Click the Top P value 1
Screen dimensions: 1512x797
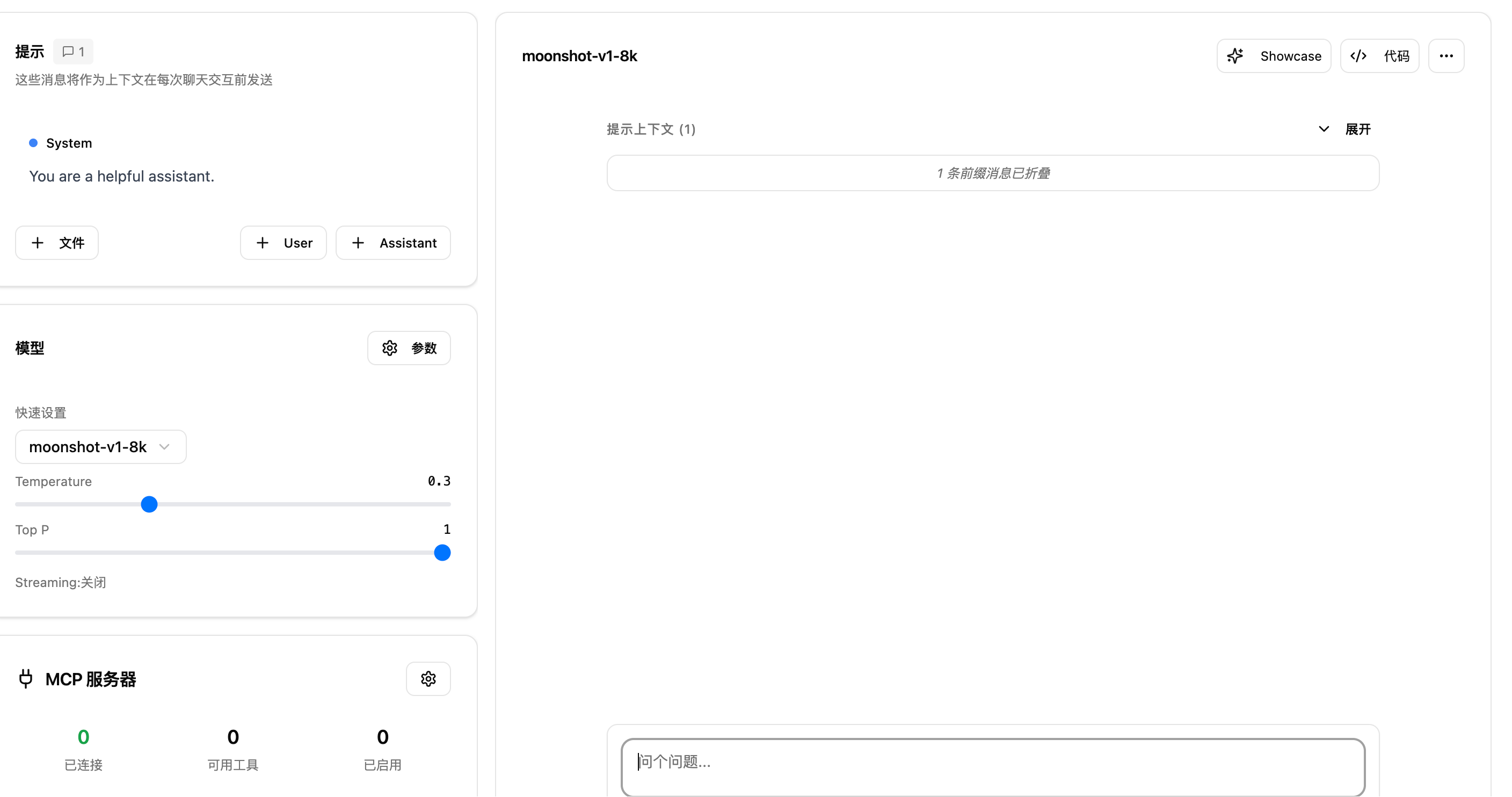click(447, 530)
